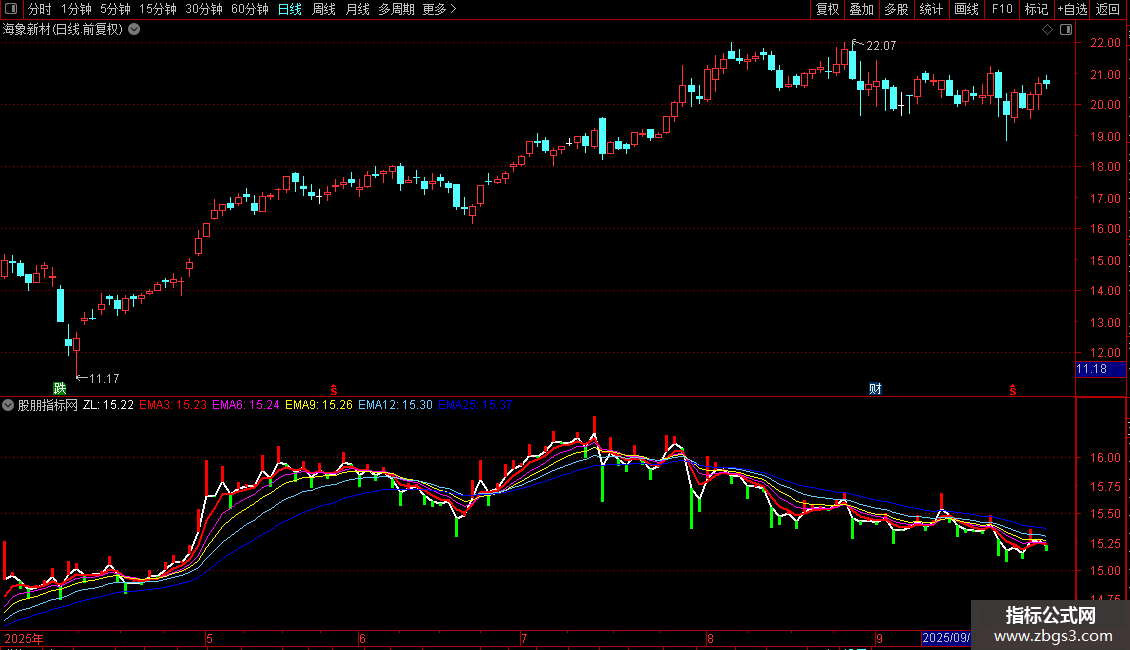Click the ZL: 15.22 value
Image resolution: width=1130 pixels, height=650 pixels.
(x=108, y=405)
